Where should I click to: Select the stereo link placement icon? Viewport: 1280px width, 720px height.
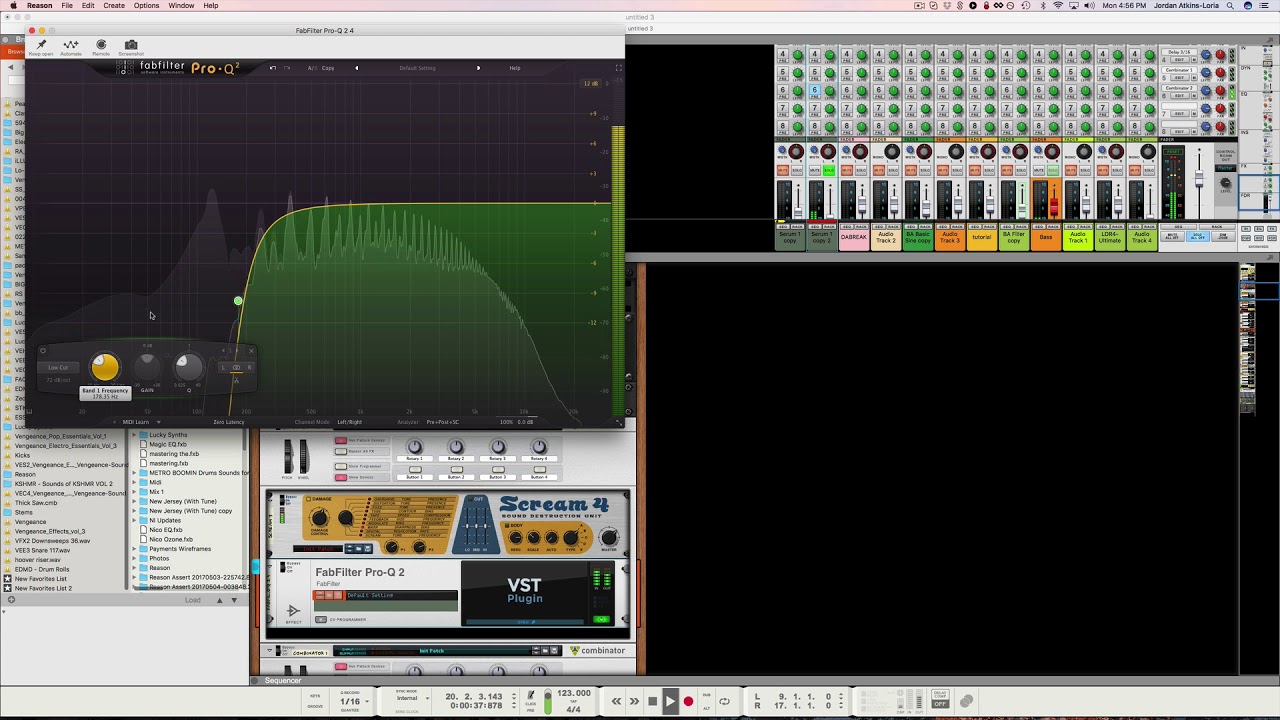pyautogui.click(x=237, y=367)
